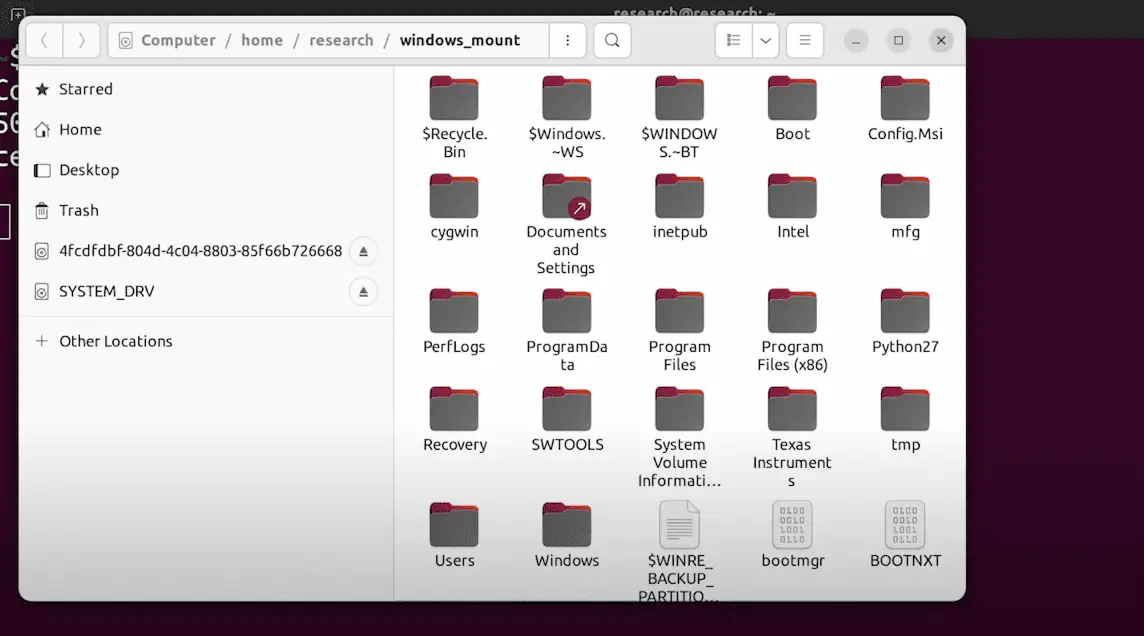1144x636 pixels.
Task: Select the Desktop sidebar entry
Action: (x=88, y=170)
